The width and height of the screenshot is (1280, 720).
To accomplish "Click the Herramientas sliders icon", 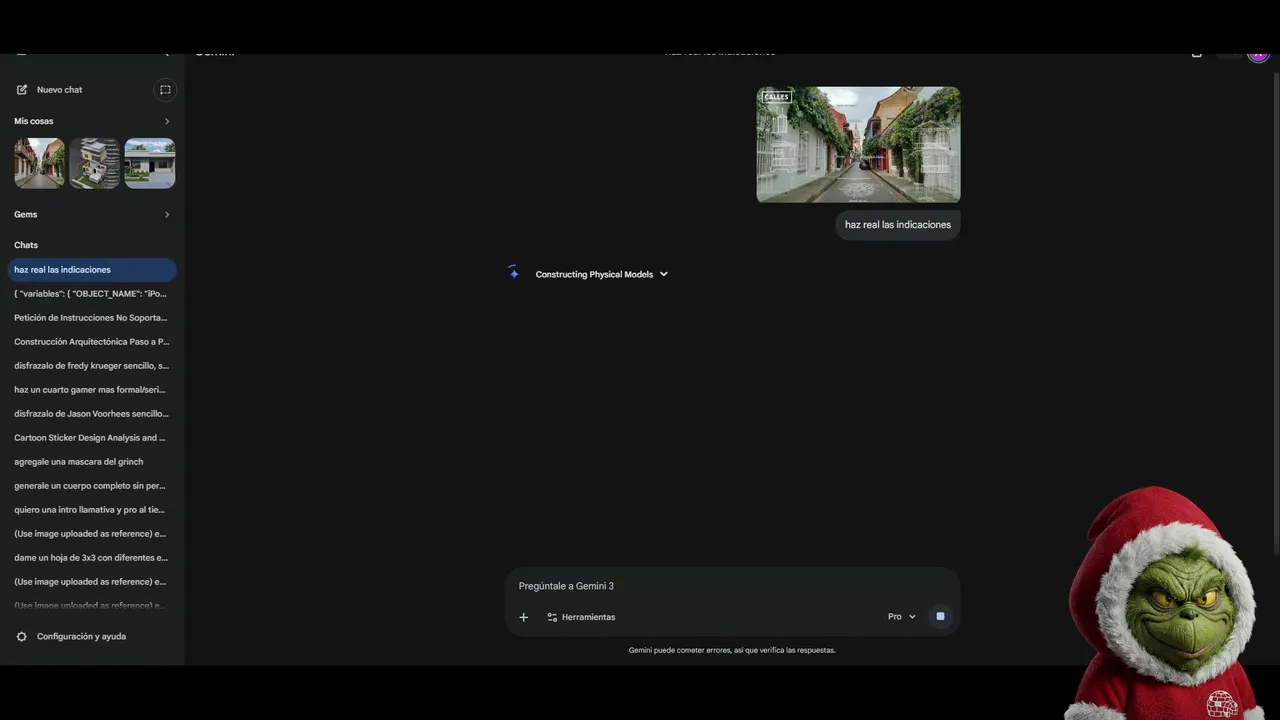I will pos(552,617).
